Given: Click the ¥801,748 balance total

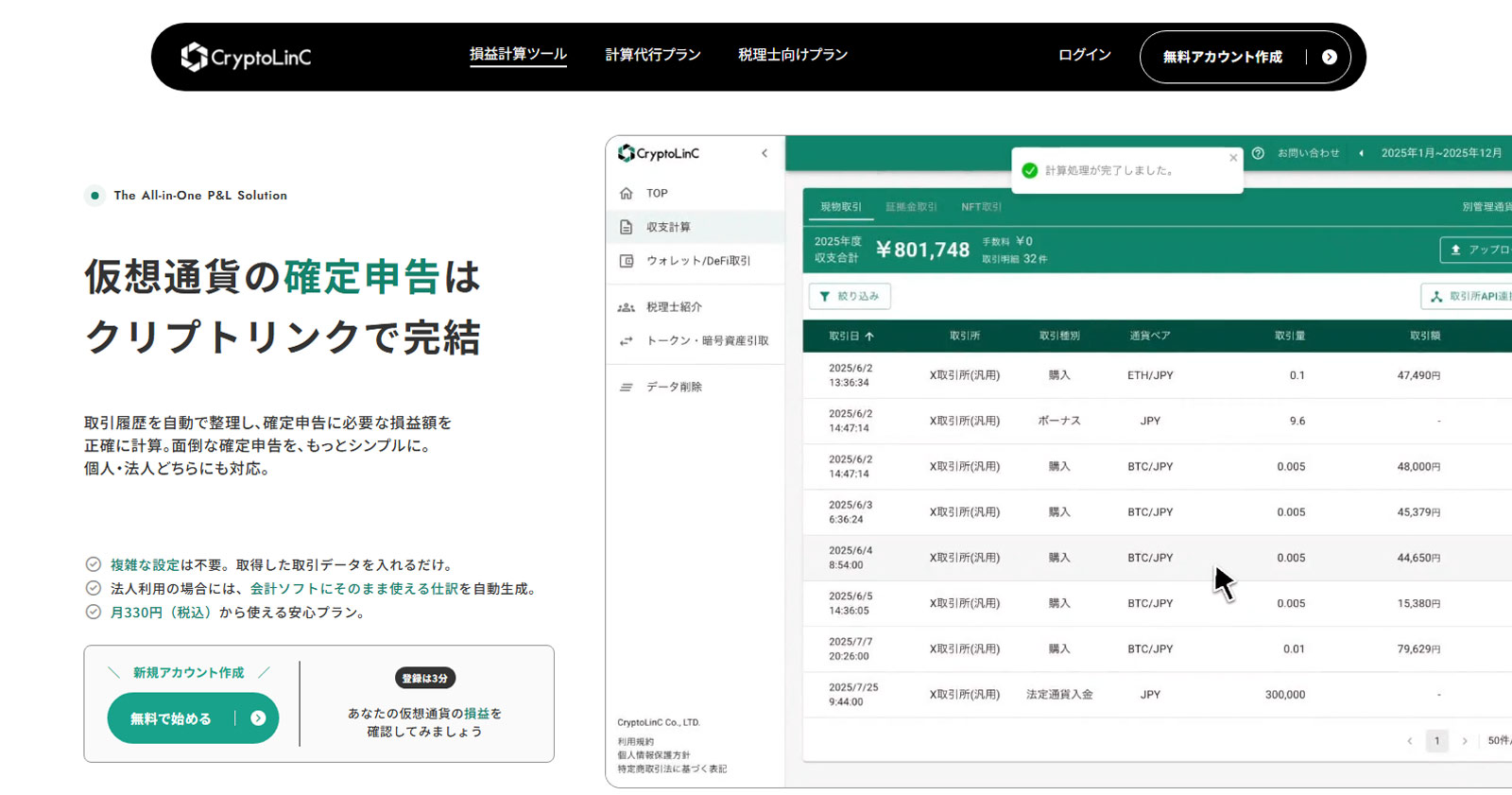Looking at the screenshot, I should tap(922, 250).
